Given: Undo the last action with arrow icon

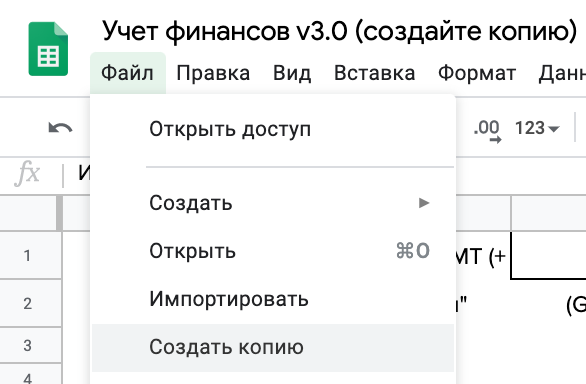Looking at the screenshot, I should 60,128.
